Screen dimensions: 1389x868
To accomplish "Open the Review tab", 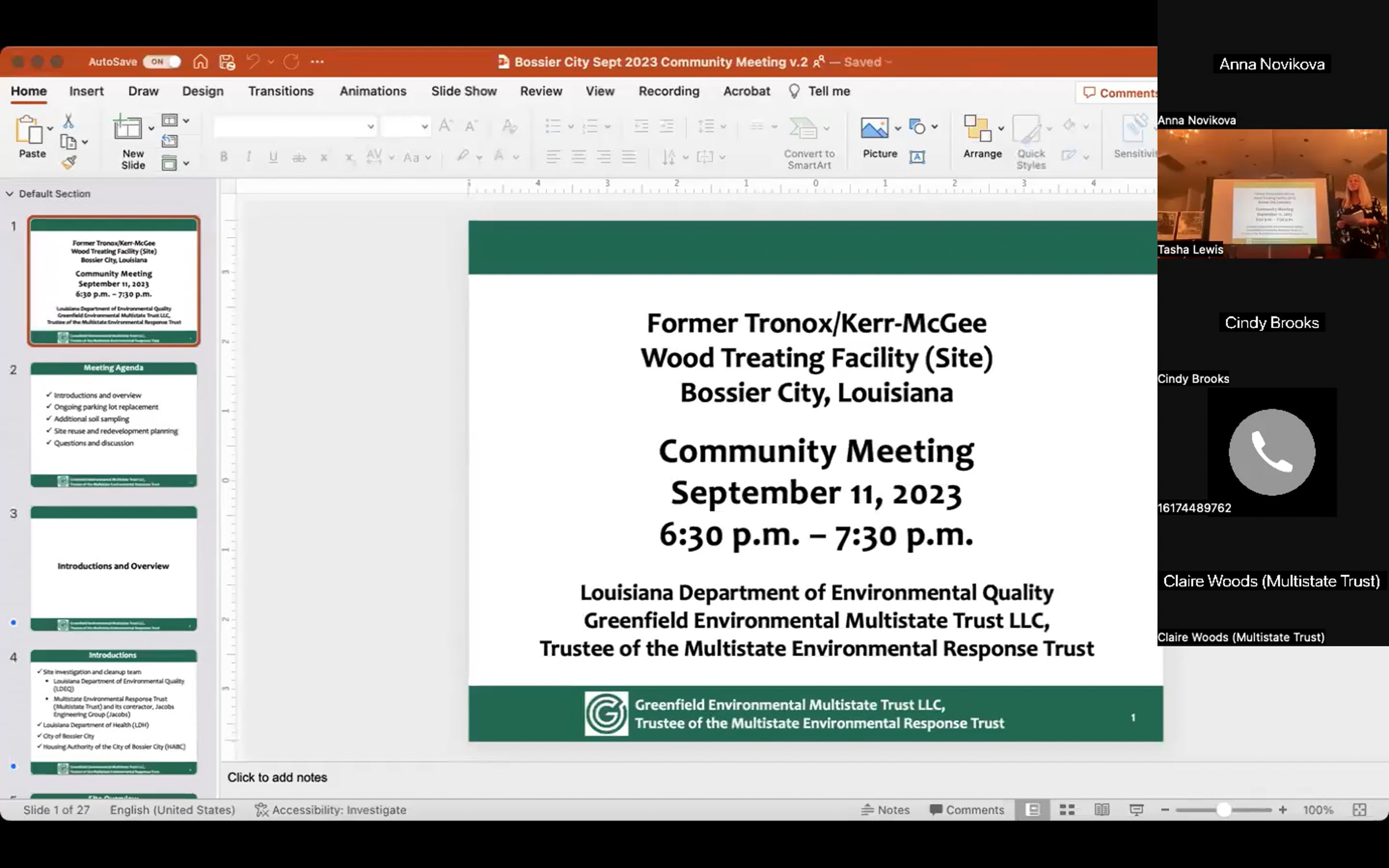I will [x=541, y=91].
